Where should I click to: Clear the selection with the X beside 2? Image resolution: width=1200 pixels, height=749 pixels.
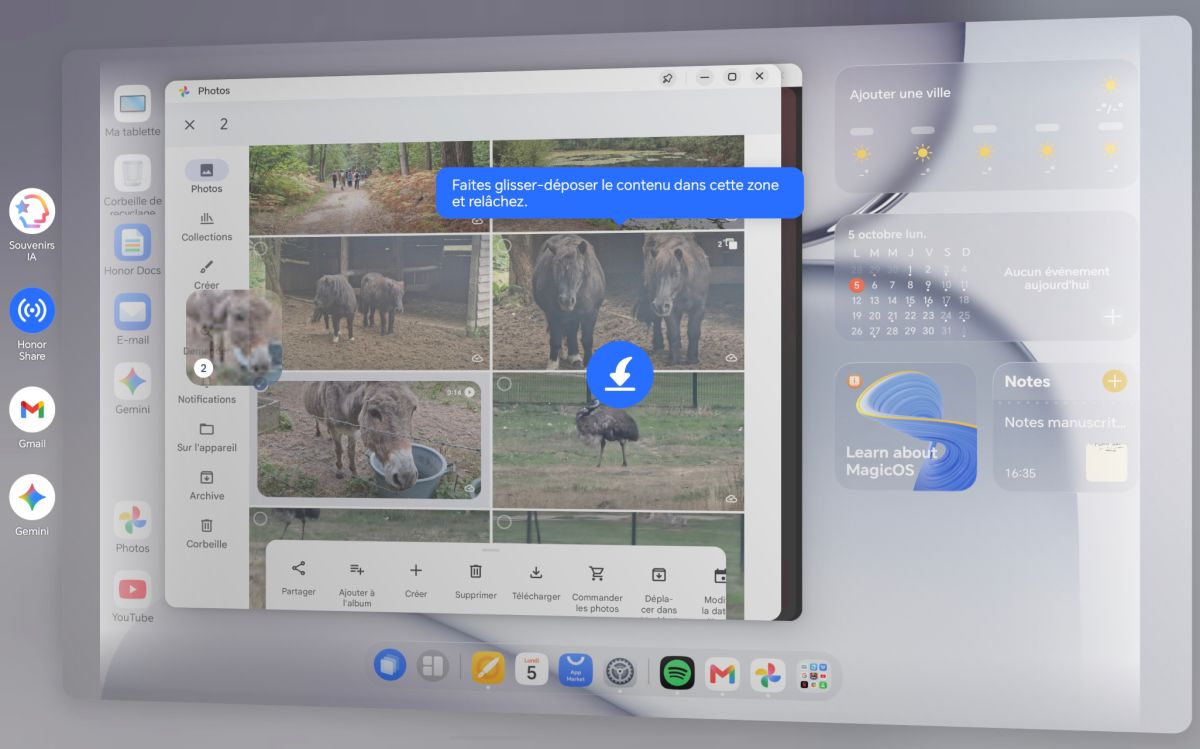[x=189, y=125]
